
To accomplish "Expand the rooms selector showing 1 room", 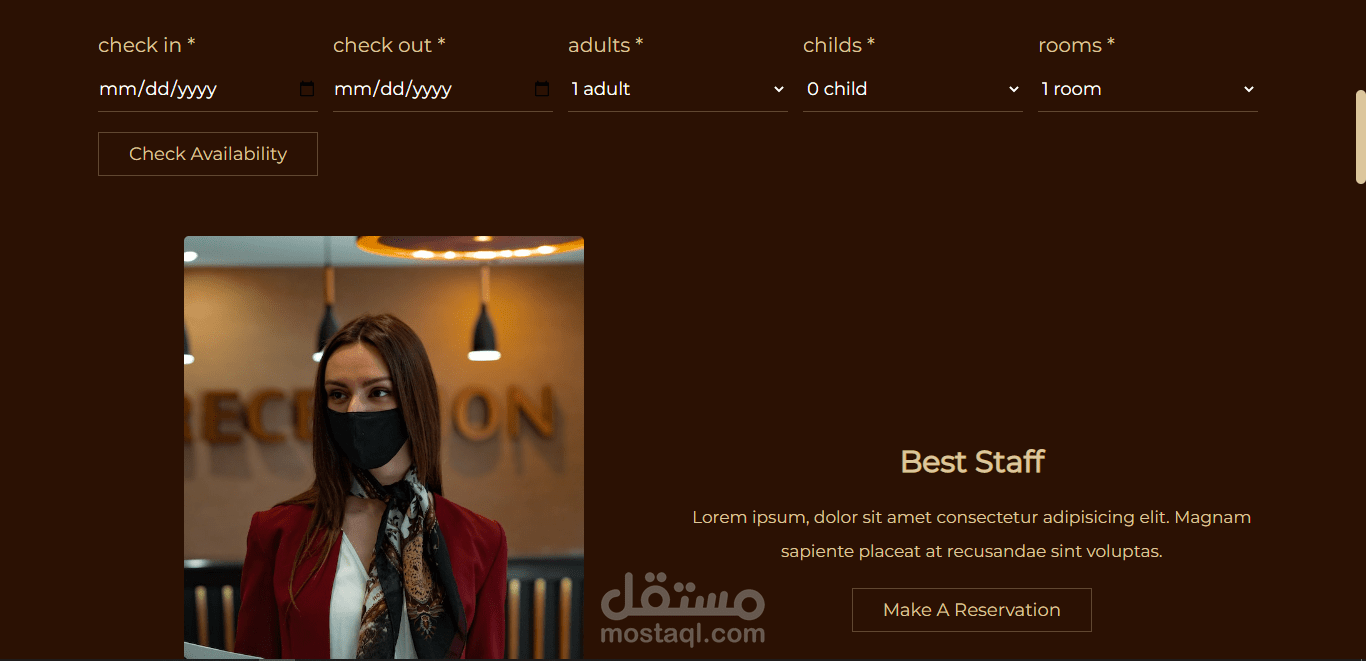I will [1148, 89].
